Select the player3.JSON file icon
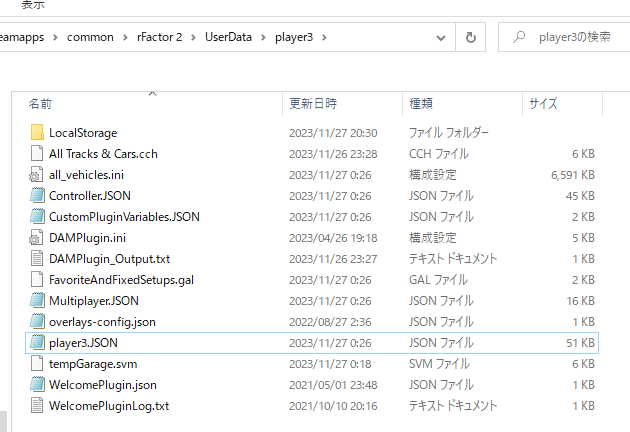This screenshot has height=432, width=630. pos(37,343)
